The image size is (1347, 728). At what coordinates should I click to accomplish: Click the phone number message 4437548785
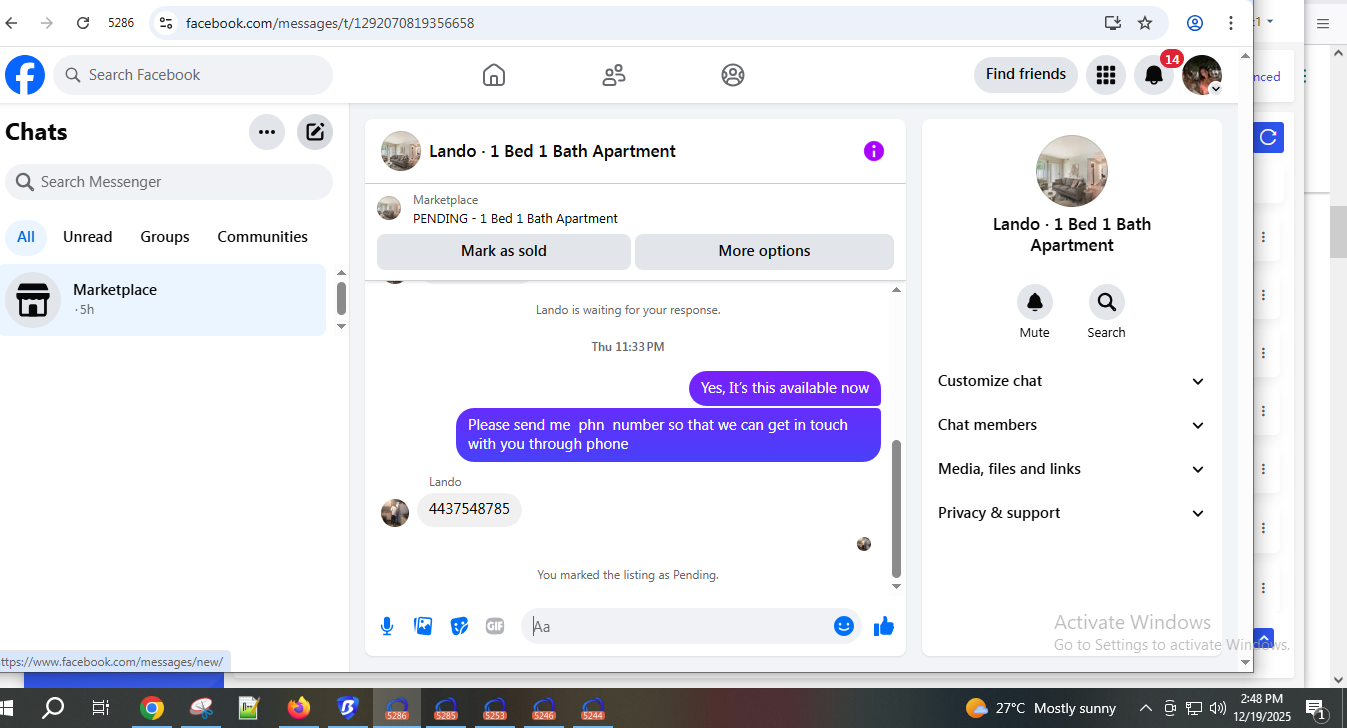point(469,509)
